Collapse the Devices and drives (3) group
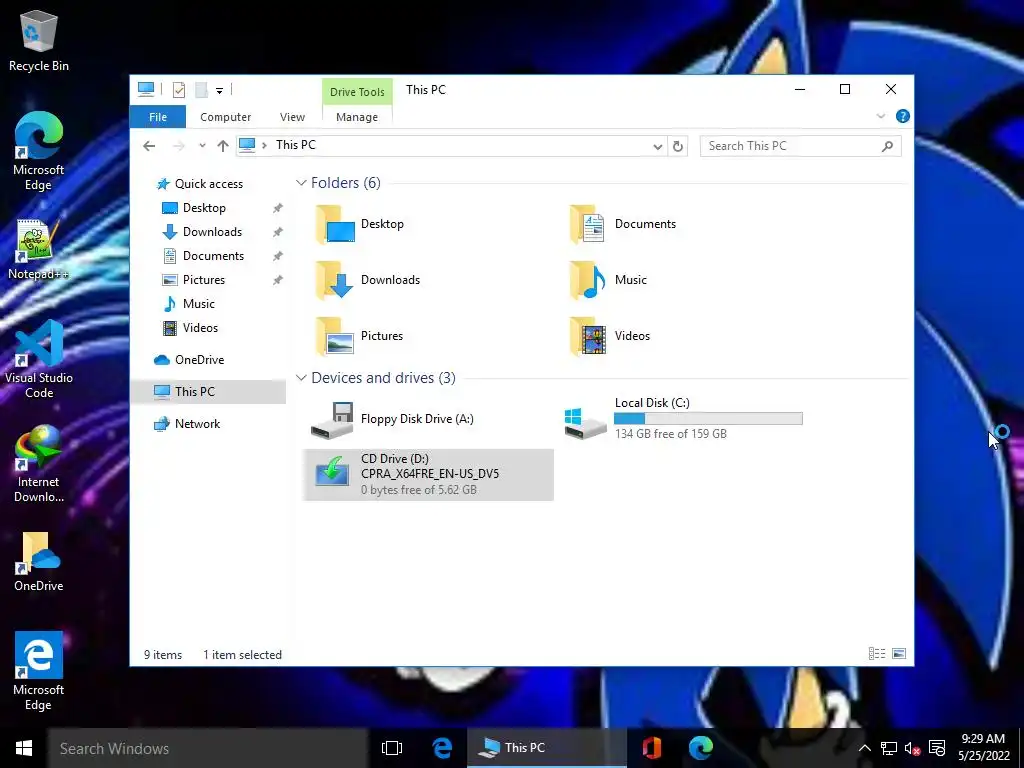 click(x=301, y=378)
